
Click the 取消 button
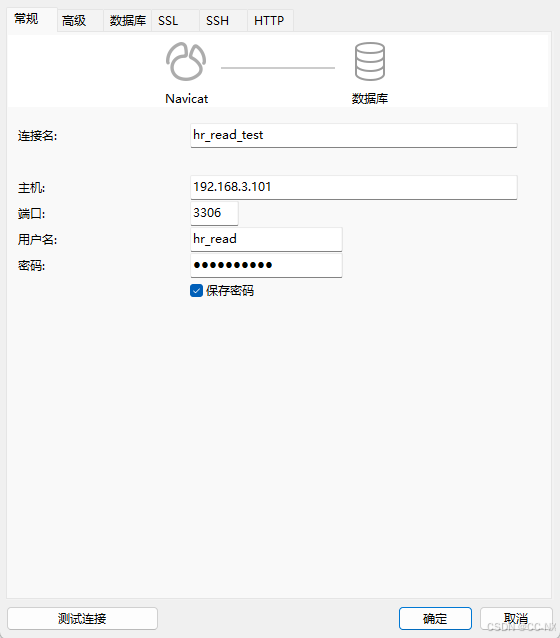[x=516, y=618]
